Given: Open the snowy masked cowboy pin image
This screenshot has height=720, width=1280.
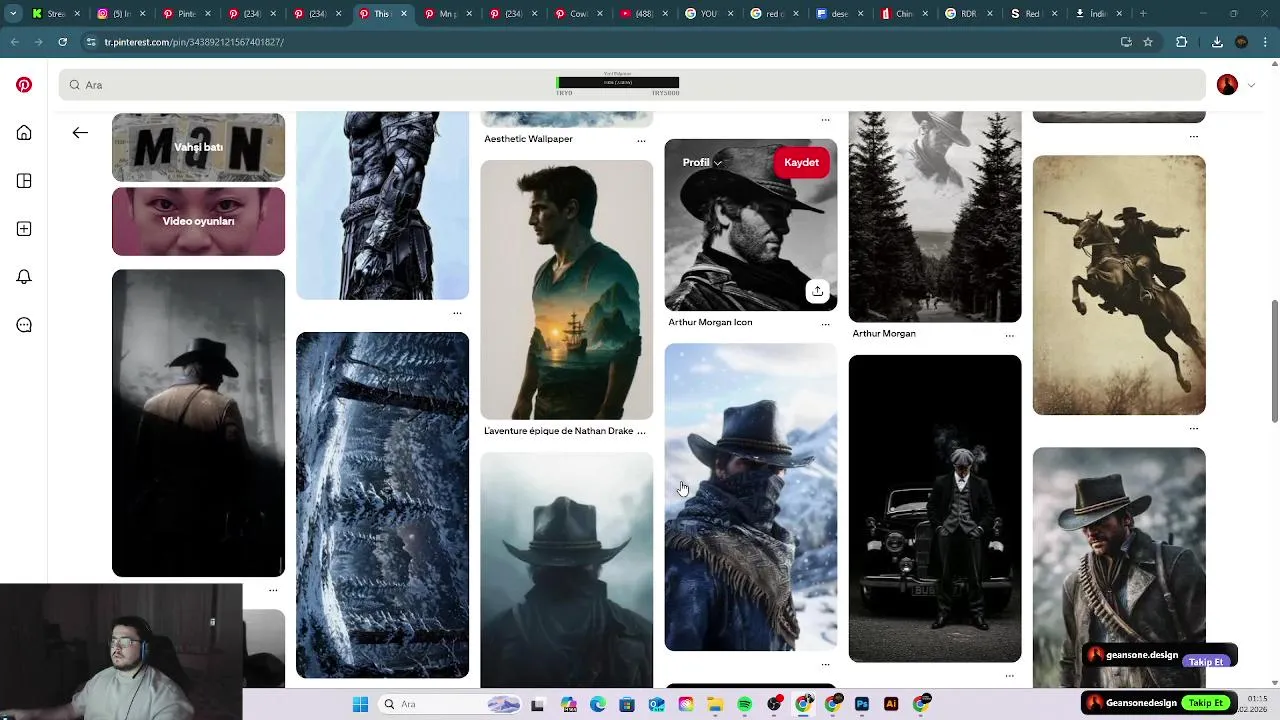Looking at the screenshot, I should 751,497.
